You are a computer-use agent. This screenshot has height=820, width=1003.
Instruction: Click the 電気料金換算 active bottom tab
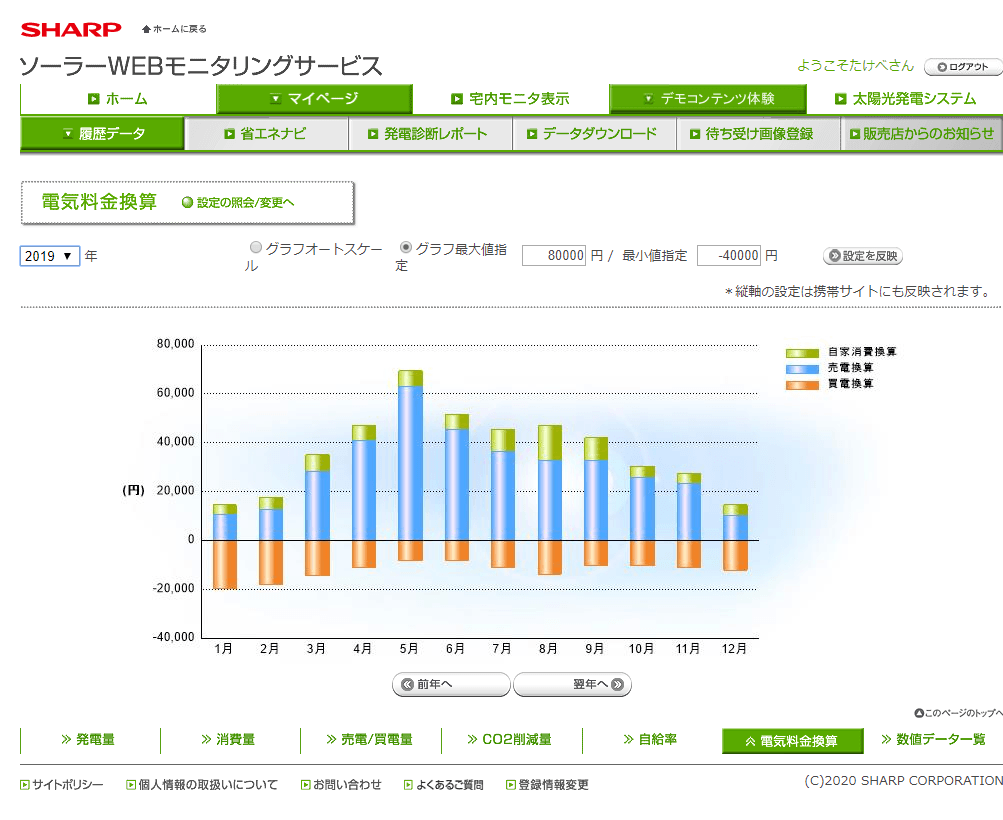(793, 741)
